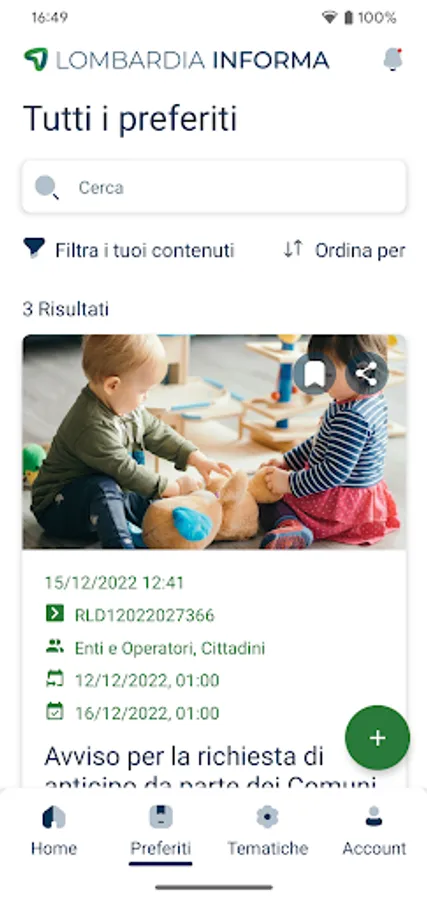
Task: Tap the Lombardia Informa logo
Action: tap(176, 60)
